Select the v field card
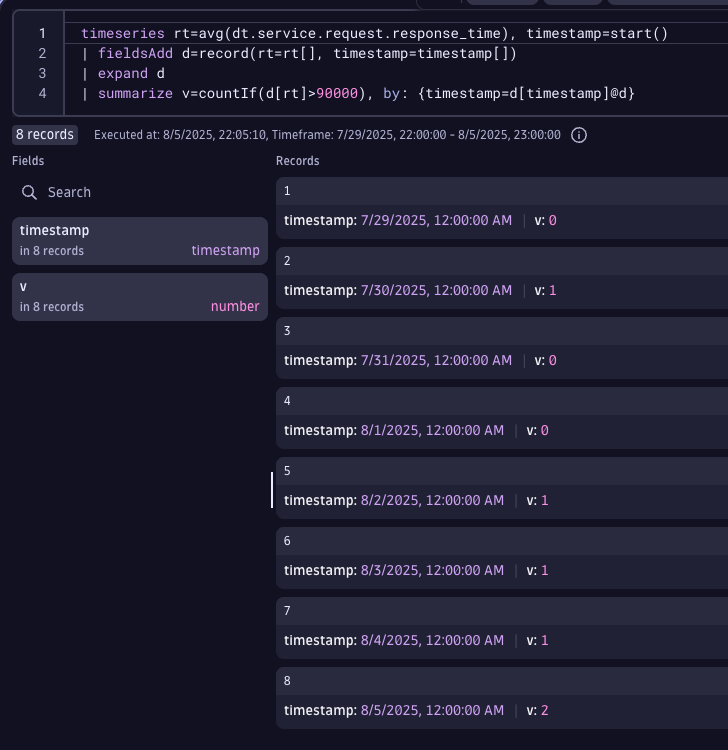The width and height of the screenshot is (728, 750). pyautogui.click(x=140, y=297)
